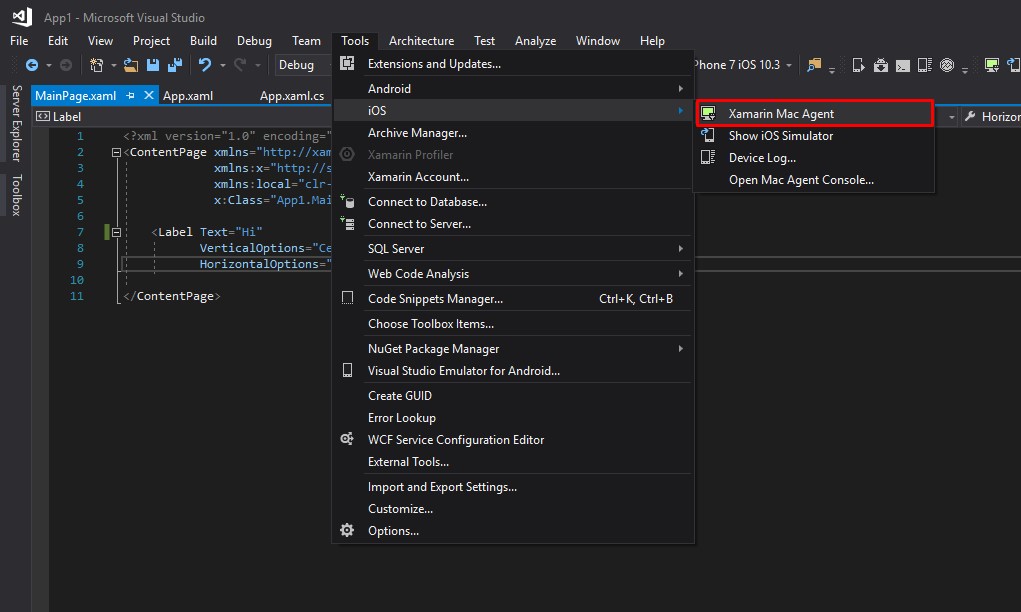
Task: Open the Analyze menu
Action: [535, 40]
